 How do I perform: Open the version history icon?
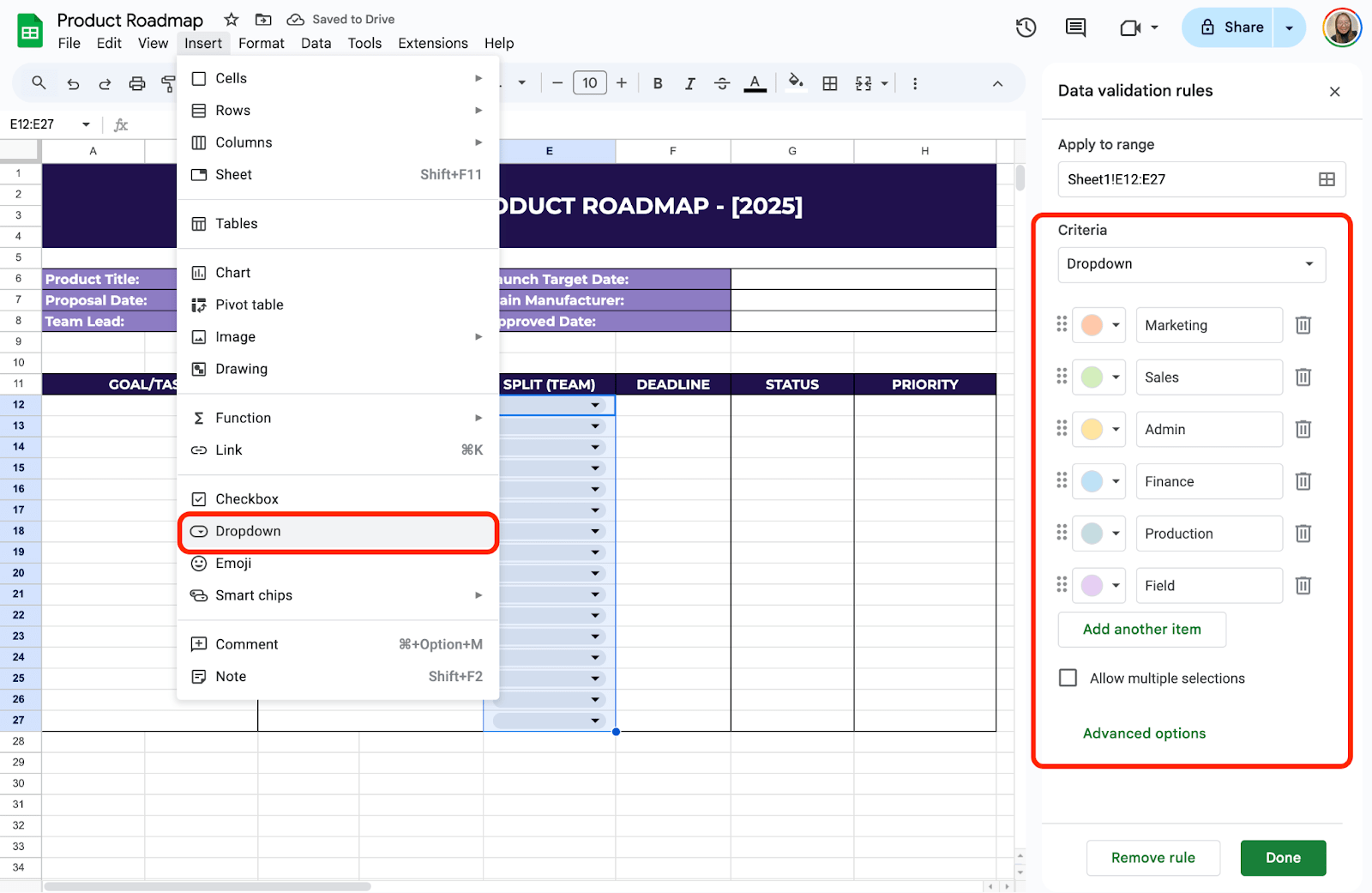point(1026,27)
